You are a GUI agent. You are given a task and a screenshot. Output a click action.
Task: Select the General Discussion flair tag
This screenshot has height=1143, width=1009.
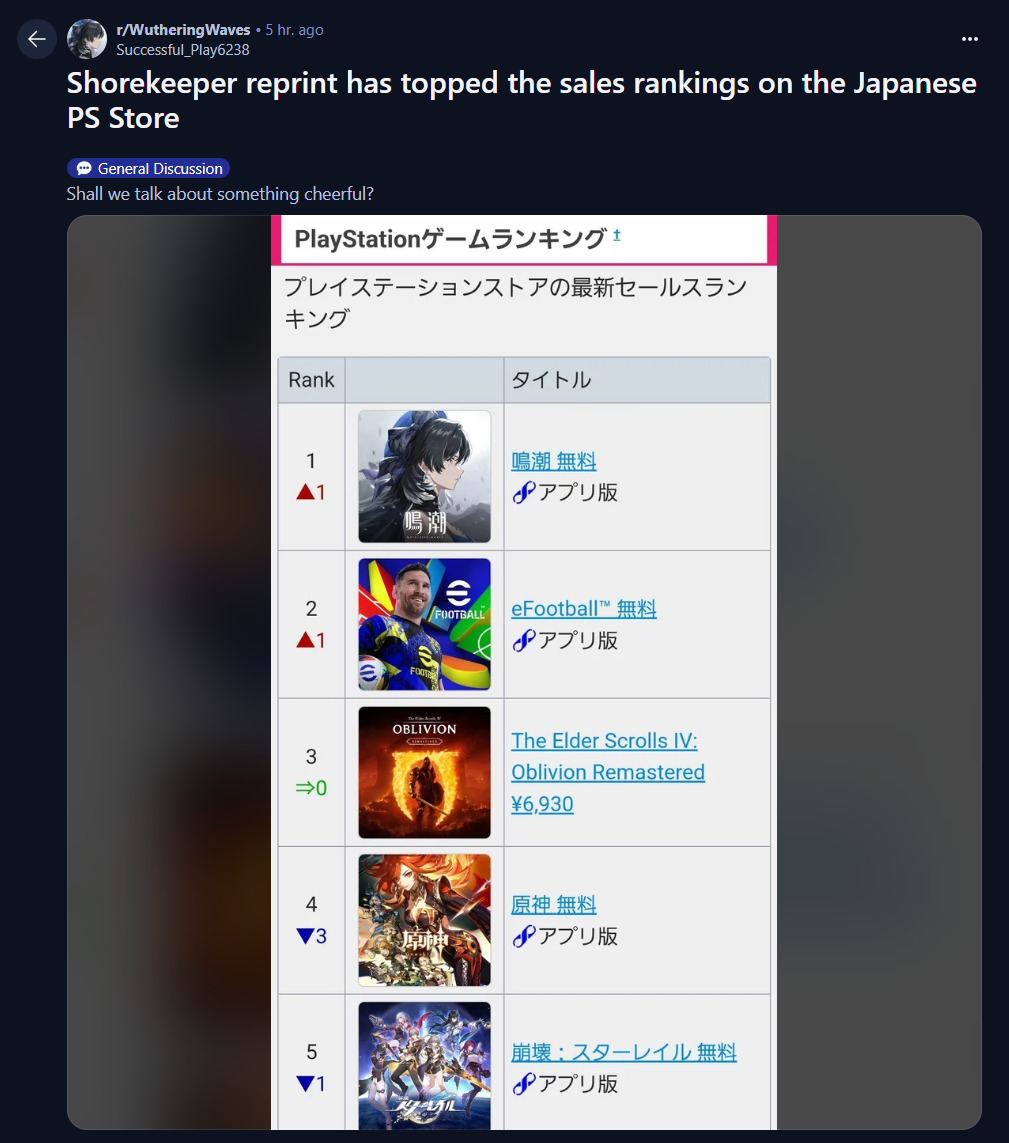pos(149,168)
